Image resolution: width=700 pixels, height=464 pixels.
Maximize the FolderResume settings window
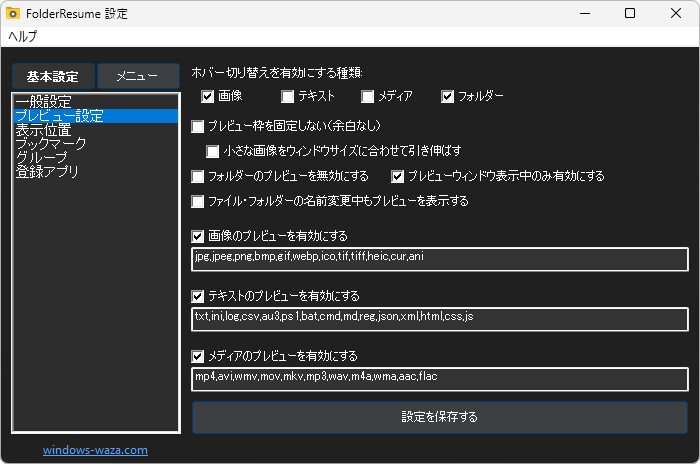[x=630, y=13]
